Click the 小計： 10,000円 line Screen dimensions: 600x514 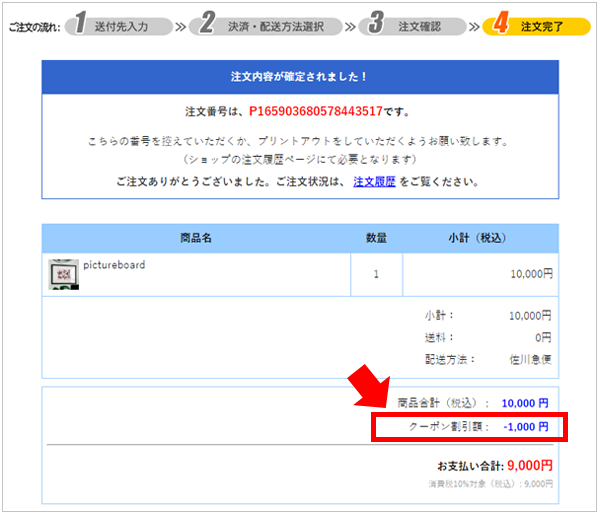tap(488, 316)
